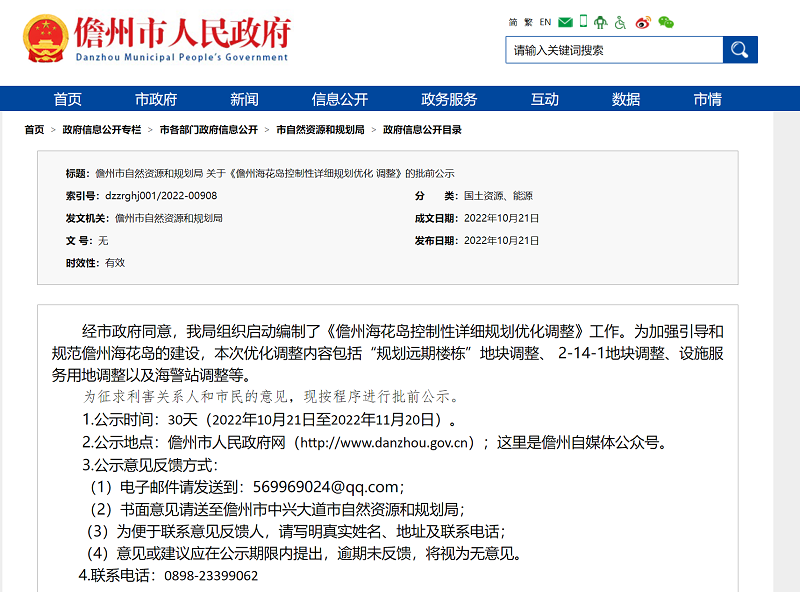This screenshot has width=800, height=592.
Task: Open the Weibo social icon
Action: pyautogui.click(x=643, y=22)
